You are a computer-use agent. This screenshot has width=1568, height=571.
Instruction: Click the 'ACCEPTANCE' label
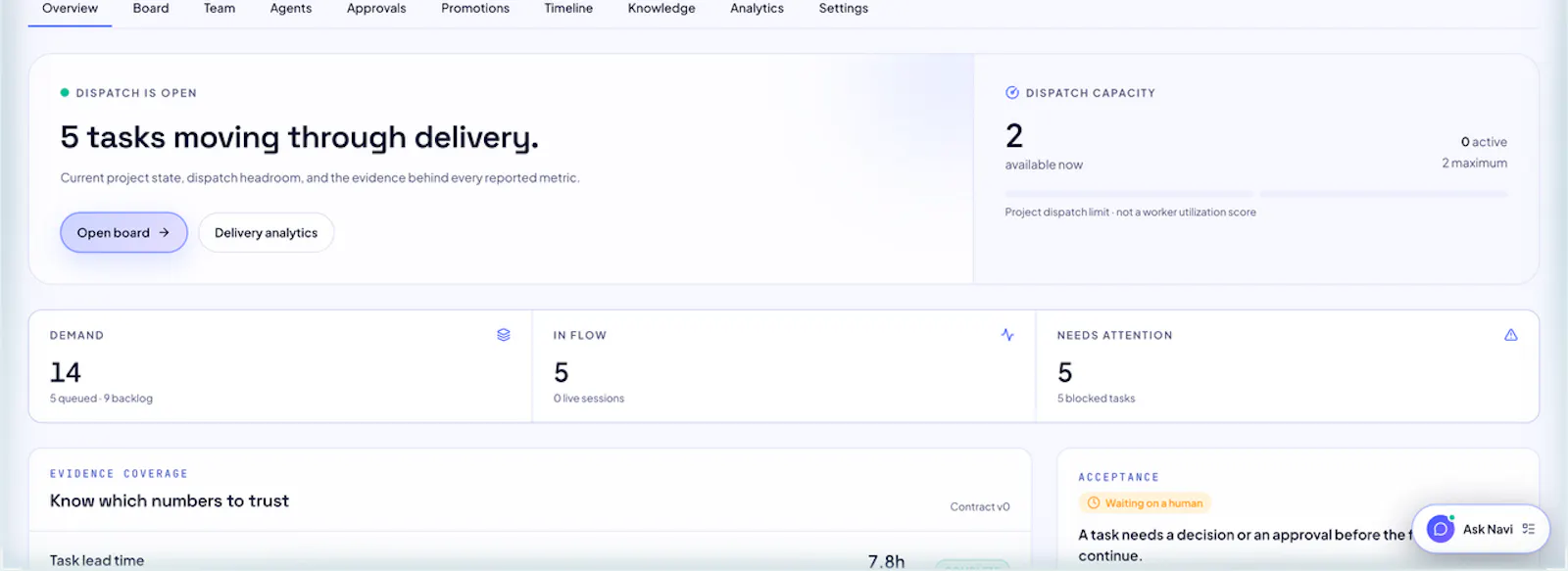pos(1119,478)
